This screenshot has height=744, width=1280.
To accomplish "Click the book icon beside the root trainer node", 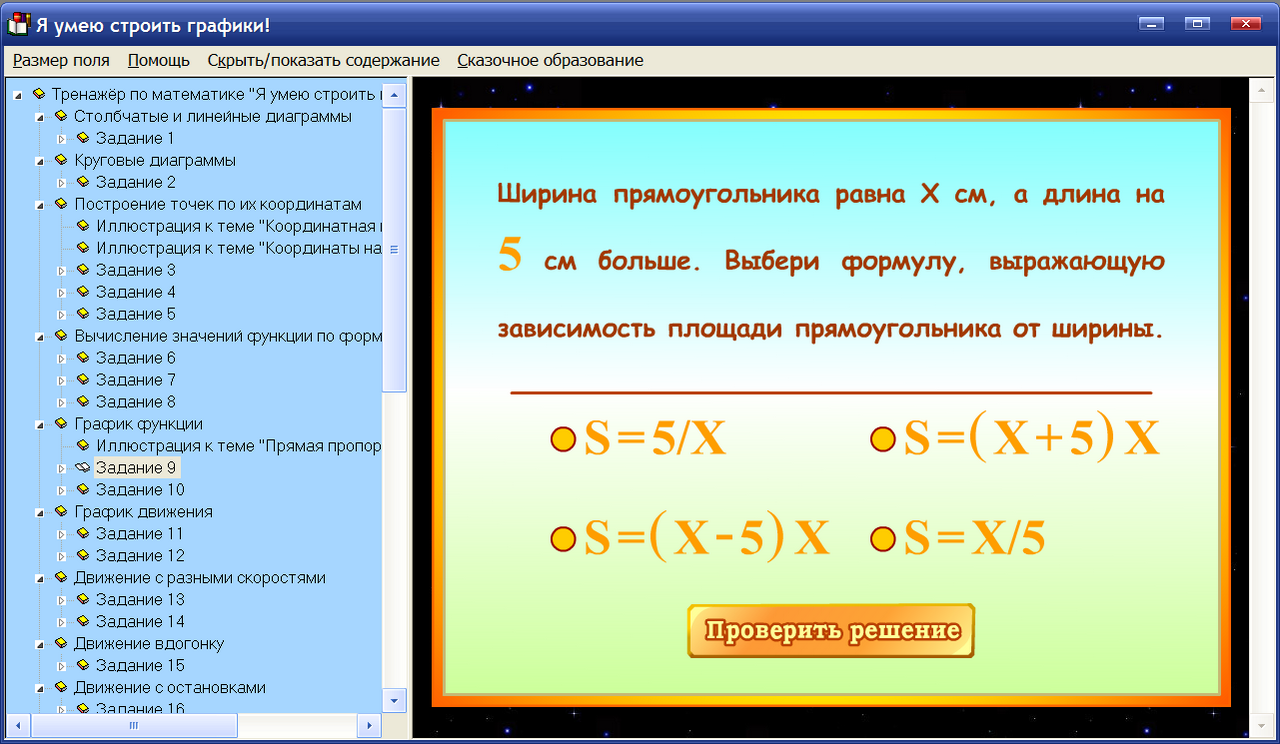I will 40,94.
